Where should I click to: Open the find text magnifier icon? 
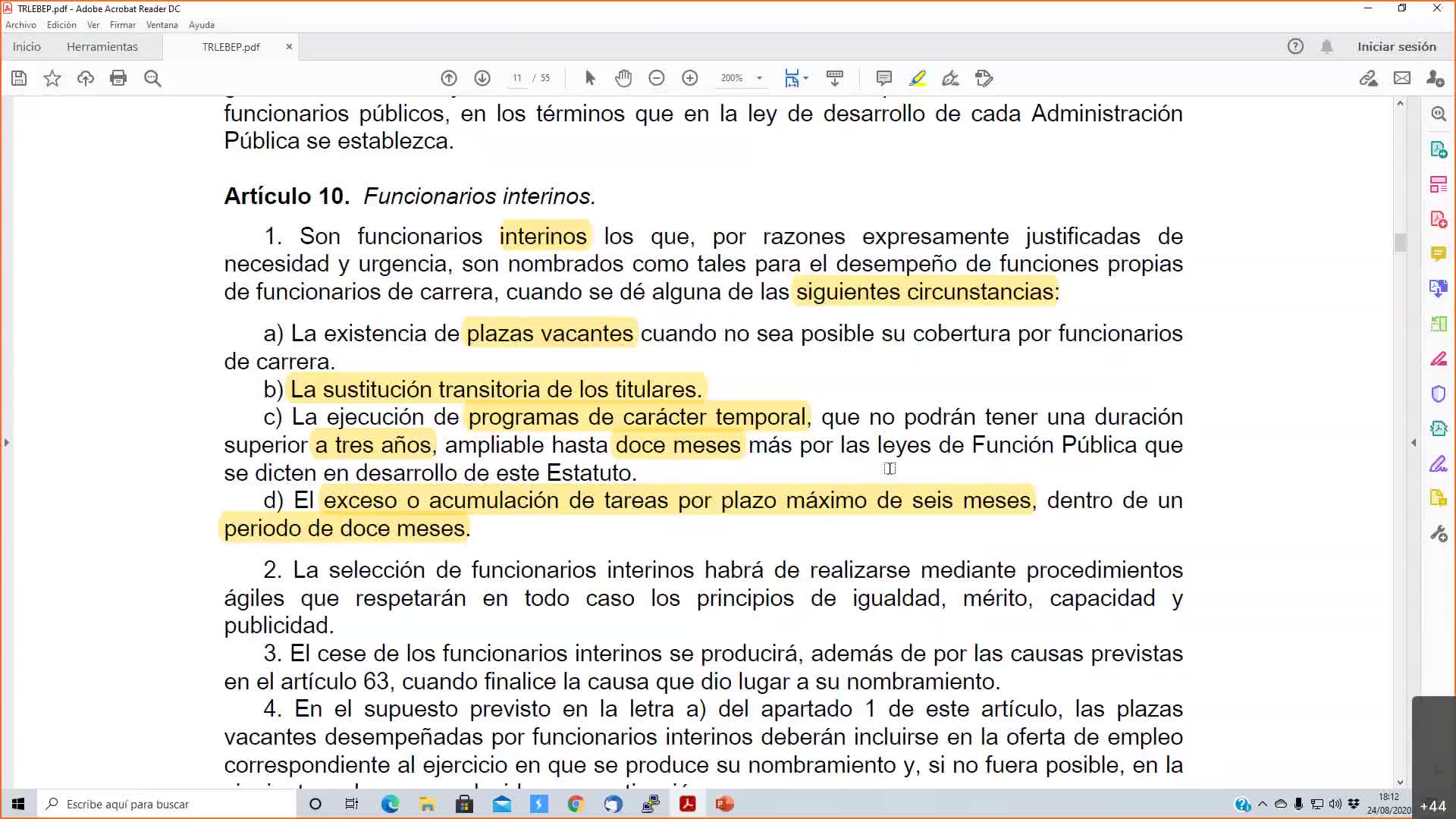point(152,78)
